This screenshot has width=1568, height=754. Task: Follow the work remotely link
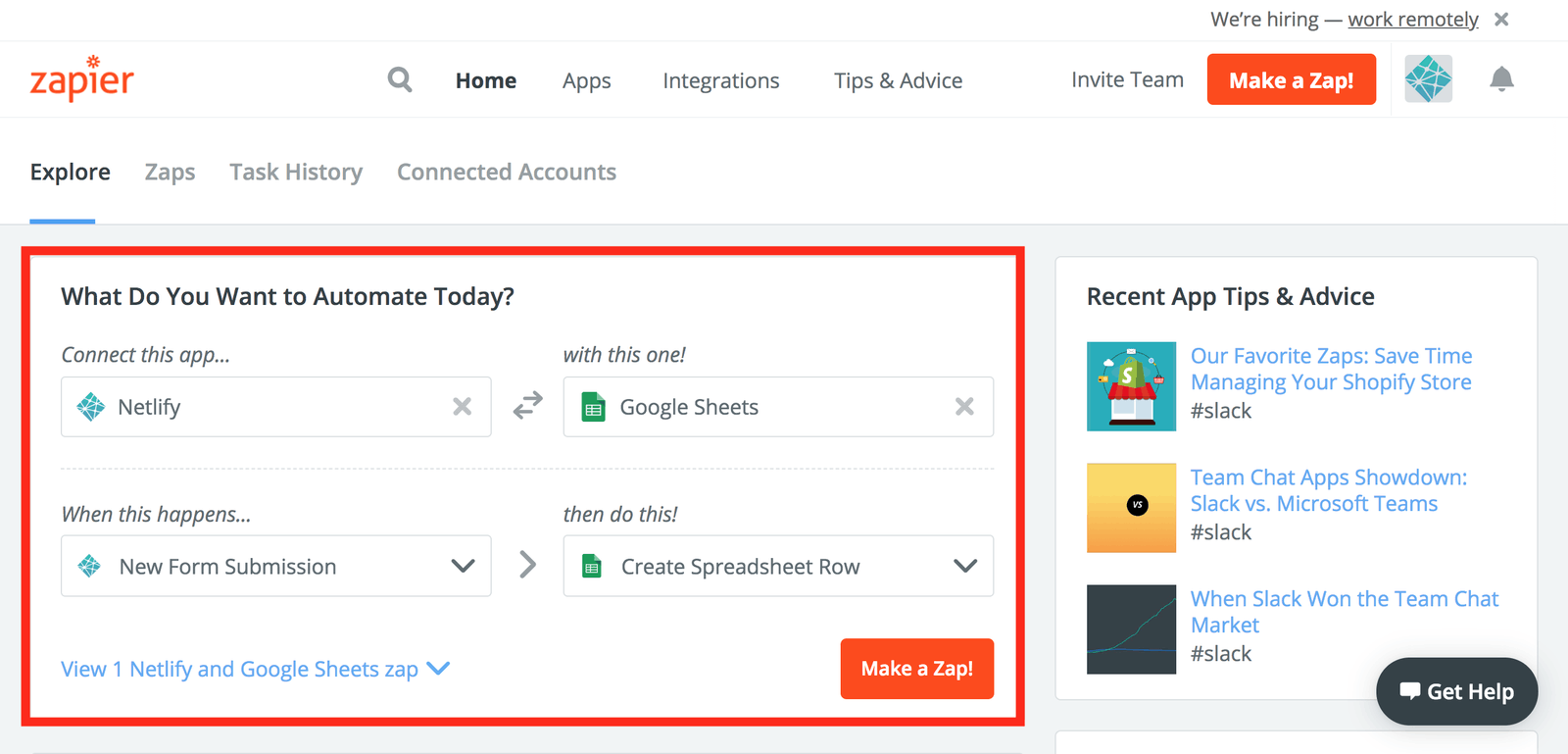click(1412, 20)
